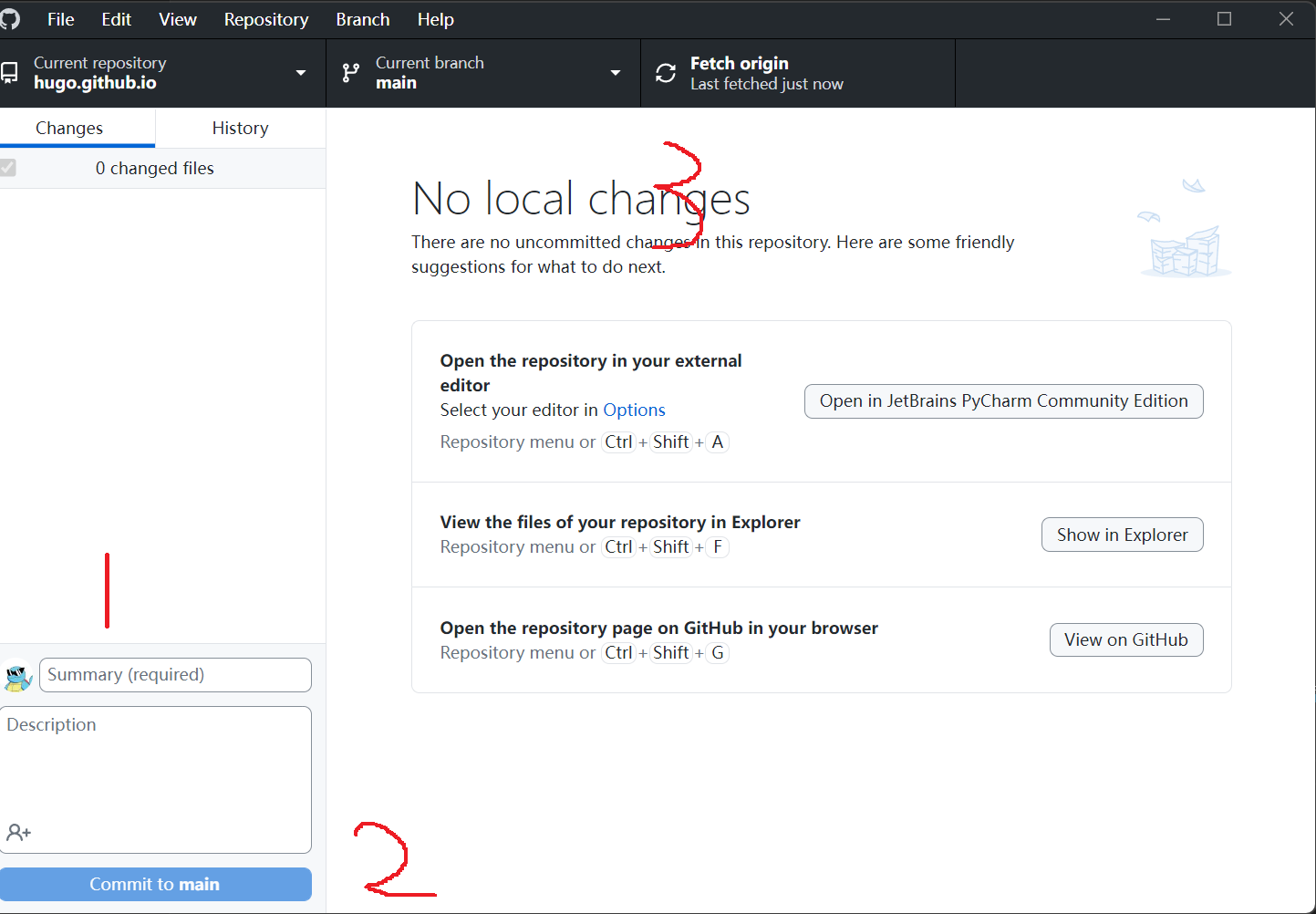
Task: Expand the Current branch dropdown arrow
Action: click(x=616, y=73)
